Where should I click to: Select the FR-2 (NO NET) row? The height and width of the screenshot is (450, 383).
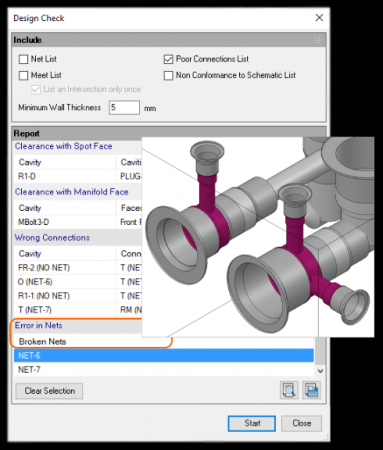pyautogui.click(x=78, y=268)
